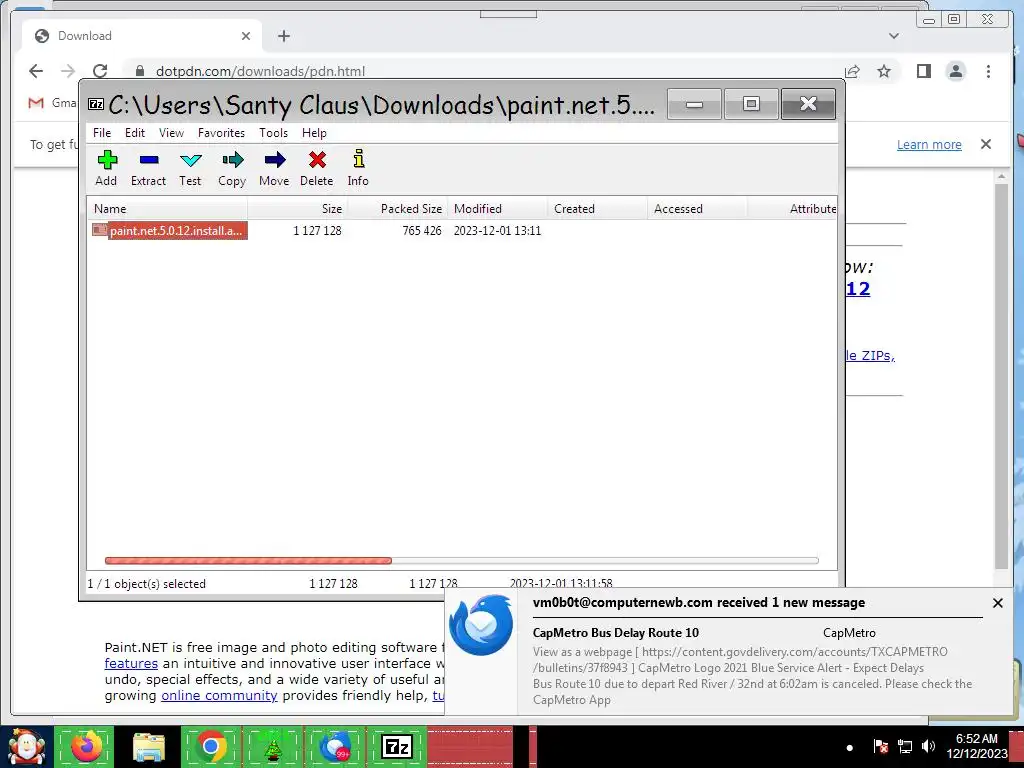Screen dimensions: 1024x768
Task: Switch to Chrome in the taskbar
Action: (211, 747)
